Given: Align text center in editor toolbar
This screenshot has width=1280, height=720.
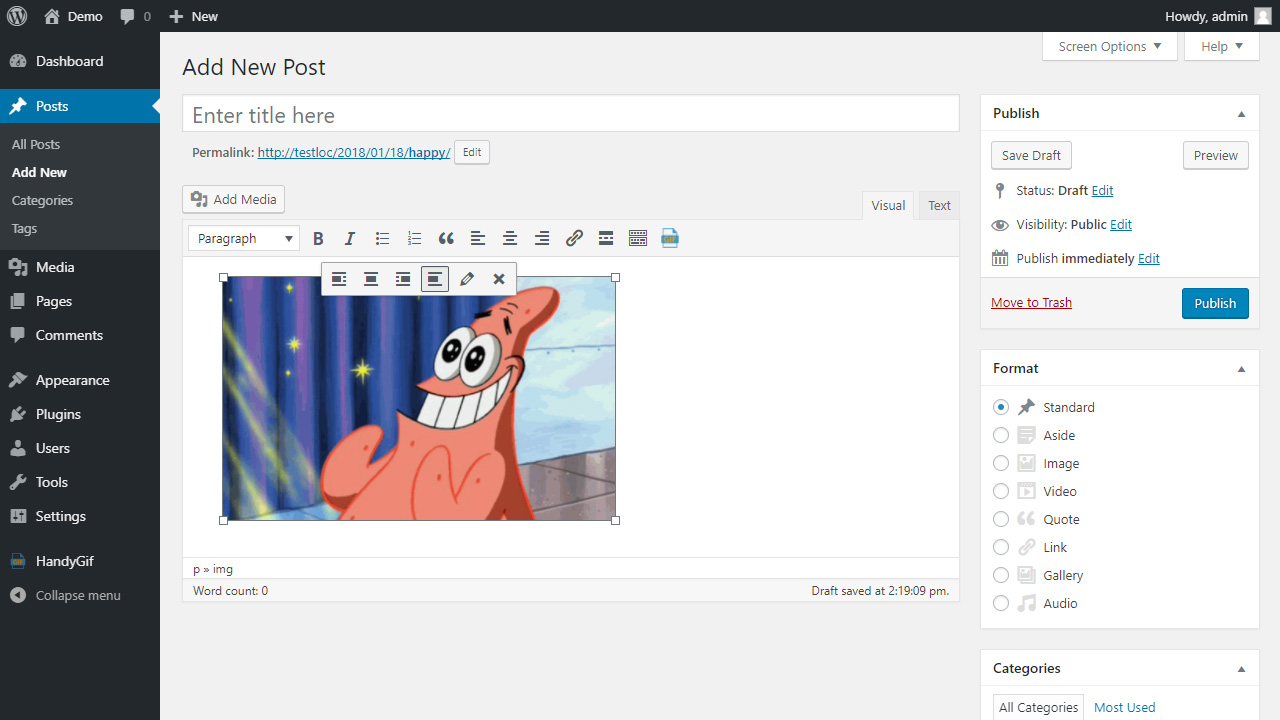Looking at the screenshot, I should pyautogui.click(x=510, y=238).
